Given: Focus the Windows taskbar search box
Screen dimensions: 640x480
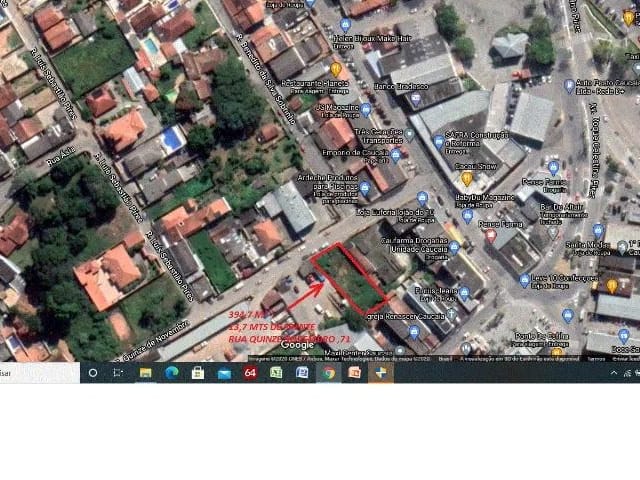Looking at the screenshot, I should [40, 373].
